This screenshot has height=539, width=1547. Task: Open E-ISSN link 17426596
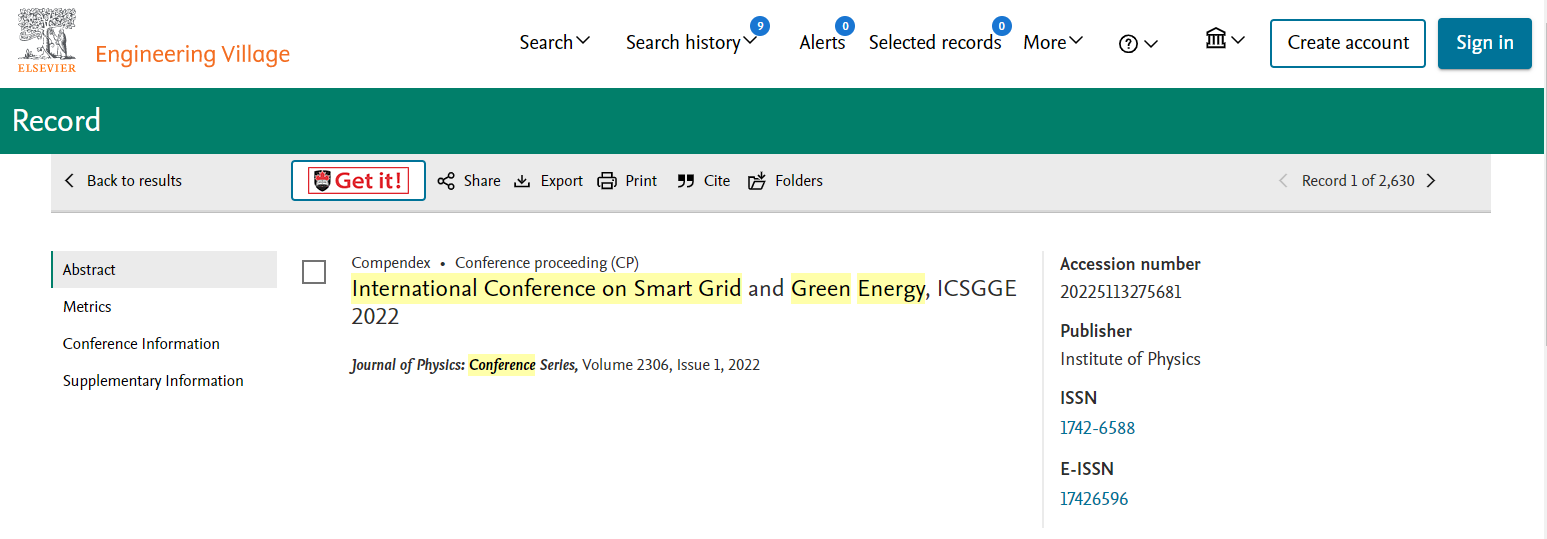pos(1094,499)
